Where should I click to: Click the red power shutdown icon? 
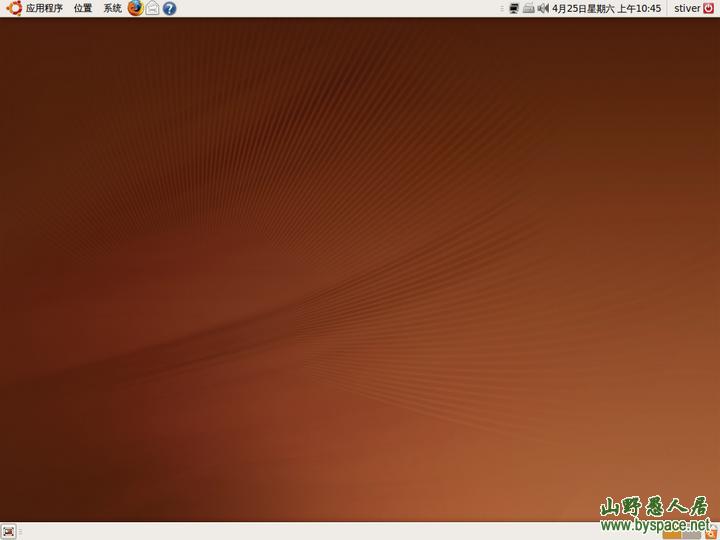(709, 8)
